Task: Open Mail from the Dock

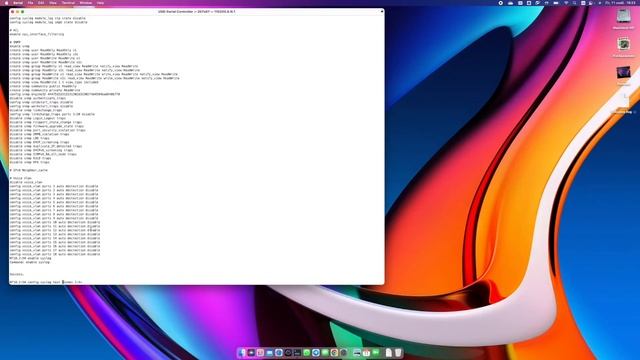Action: [x=269, y=353]
